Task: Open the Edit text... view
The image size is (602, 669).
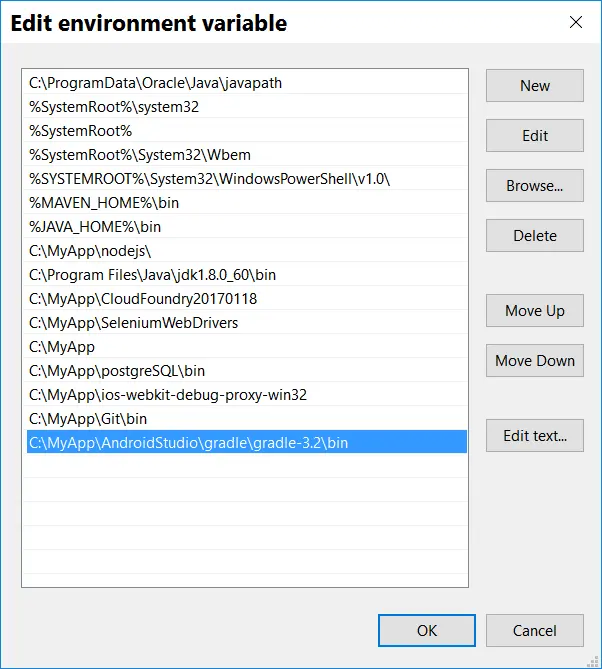Action: [535, 436]
